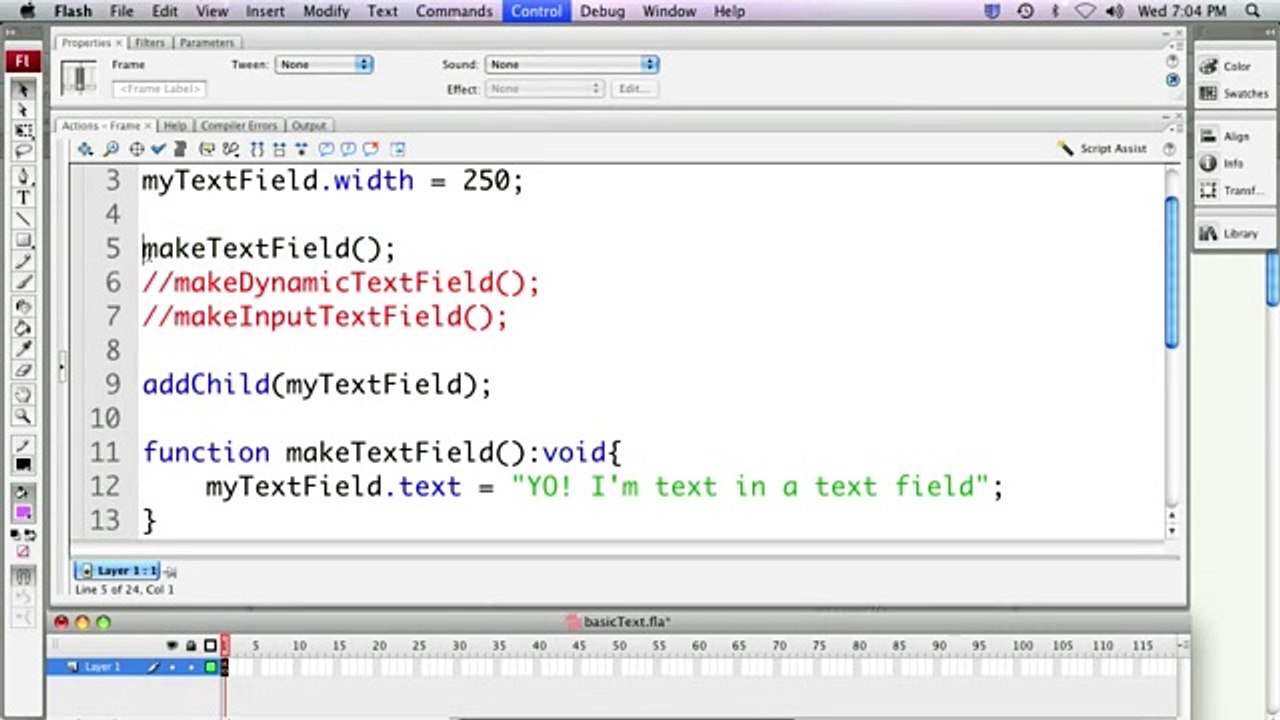Viewport: 1280px width, 720px height.
Task: Click the Auto format icon
Action: click(180, 149)
